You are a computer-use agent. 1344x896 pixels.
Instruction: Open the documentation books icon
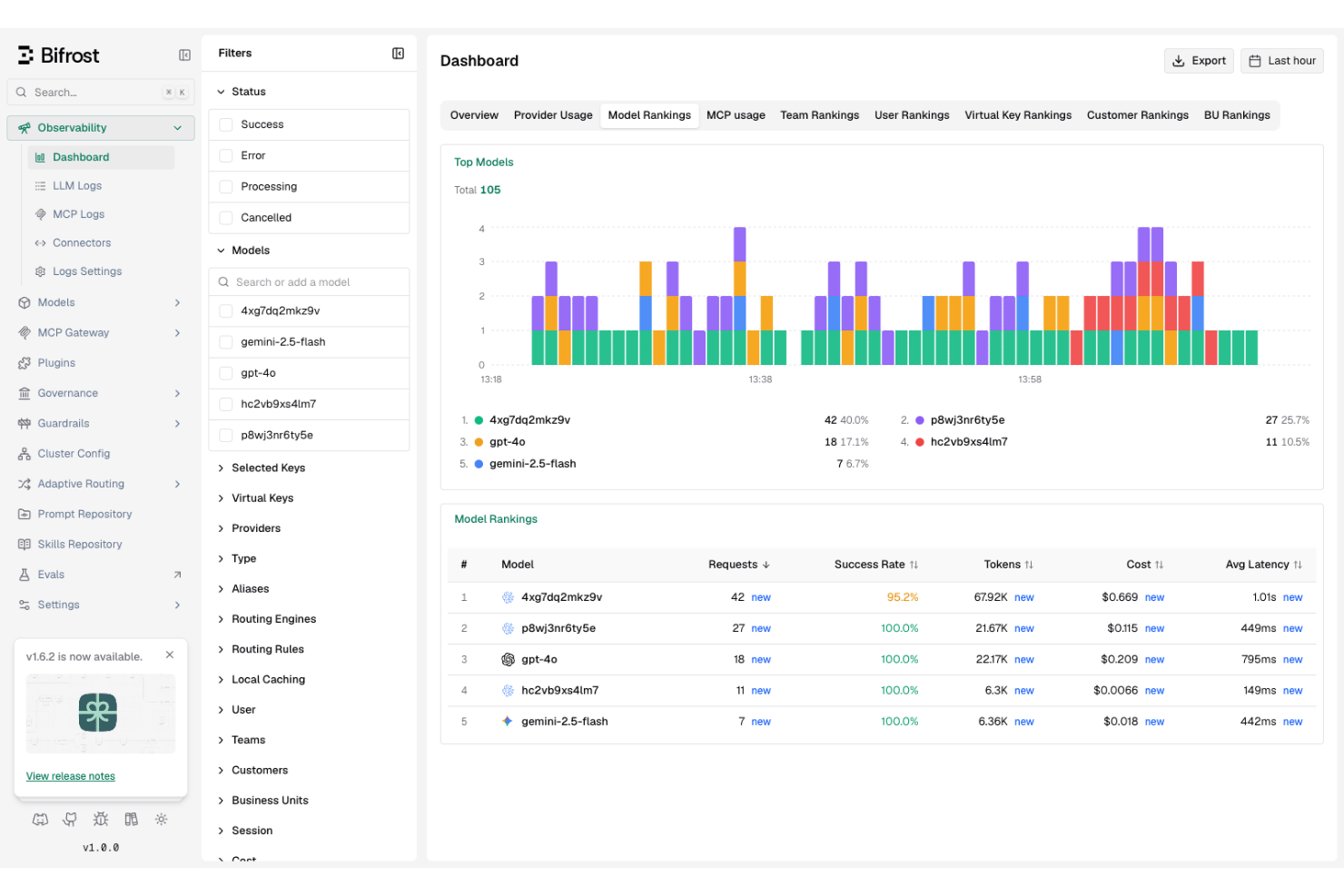132,819
